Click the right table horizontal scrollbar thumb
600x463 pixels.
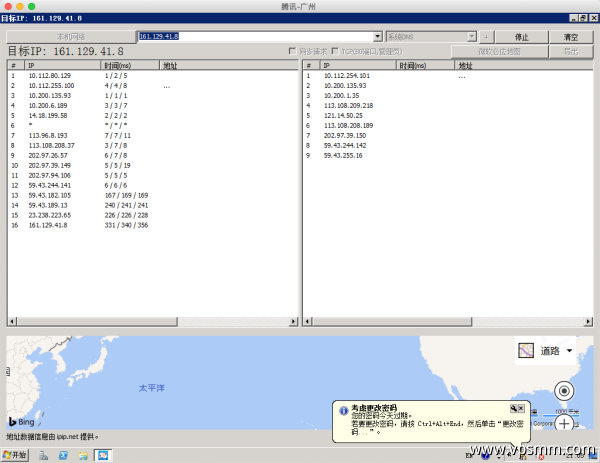[392, 321]
